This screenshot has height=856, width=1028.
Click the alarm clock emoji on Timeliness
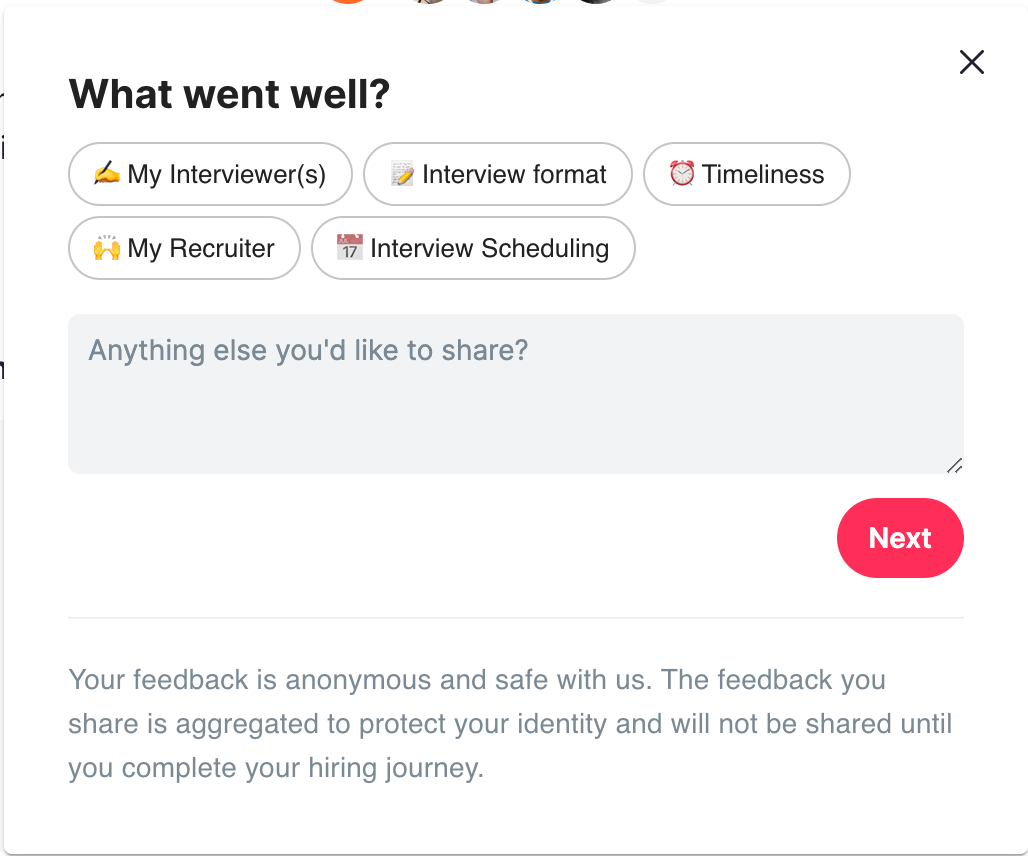click(682, 174)
